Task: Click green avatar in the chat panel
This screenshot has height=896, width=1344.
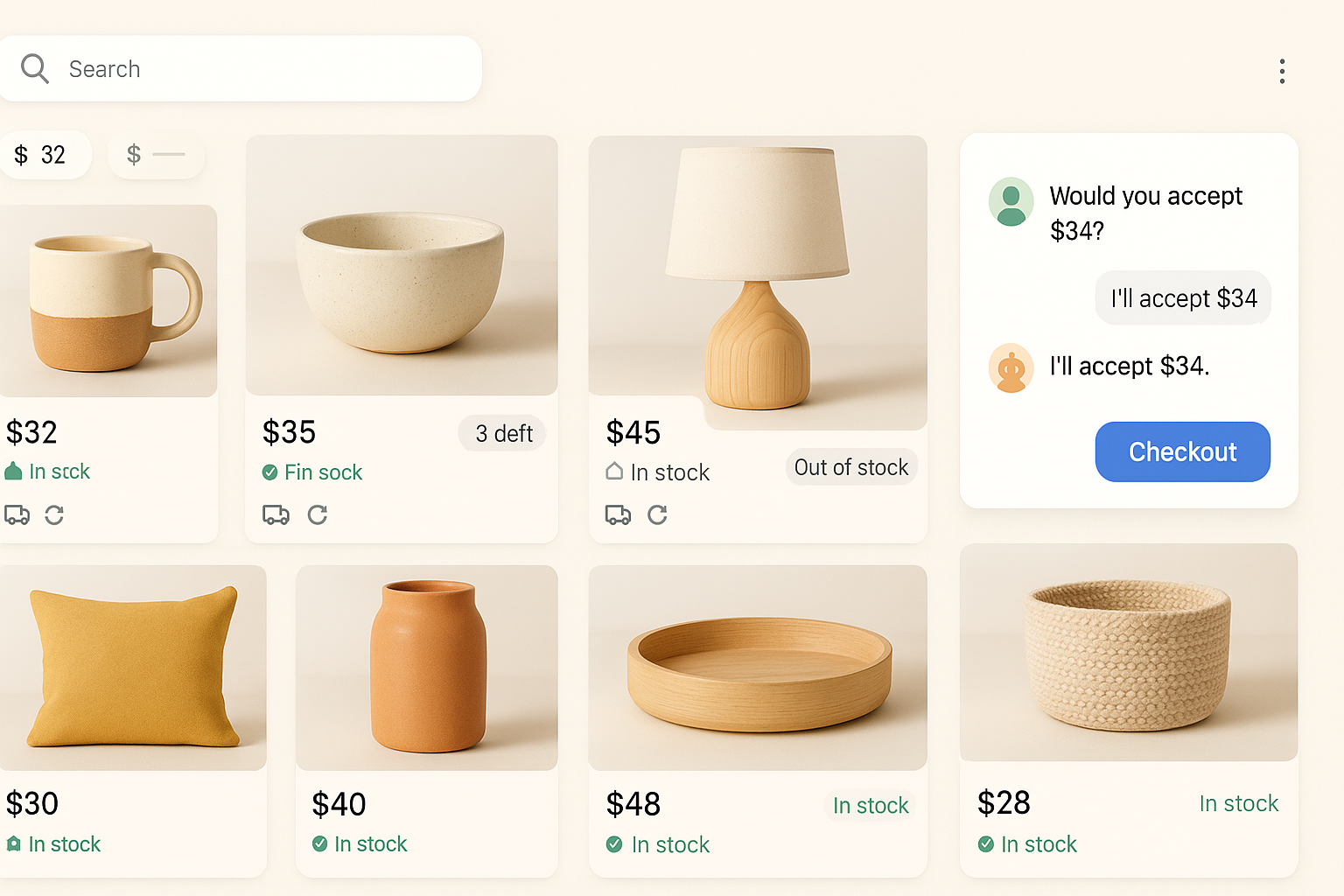Action: (x=1011, y=202)
